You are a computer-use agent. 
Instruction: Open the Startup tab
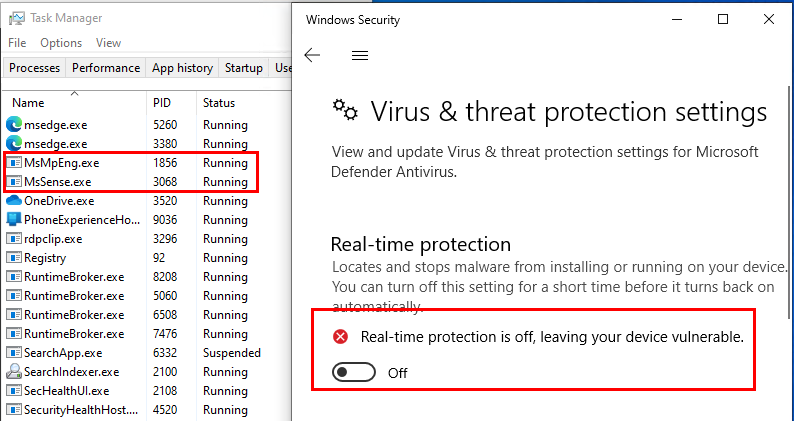click(244, 68)
